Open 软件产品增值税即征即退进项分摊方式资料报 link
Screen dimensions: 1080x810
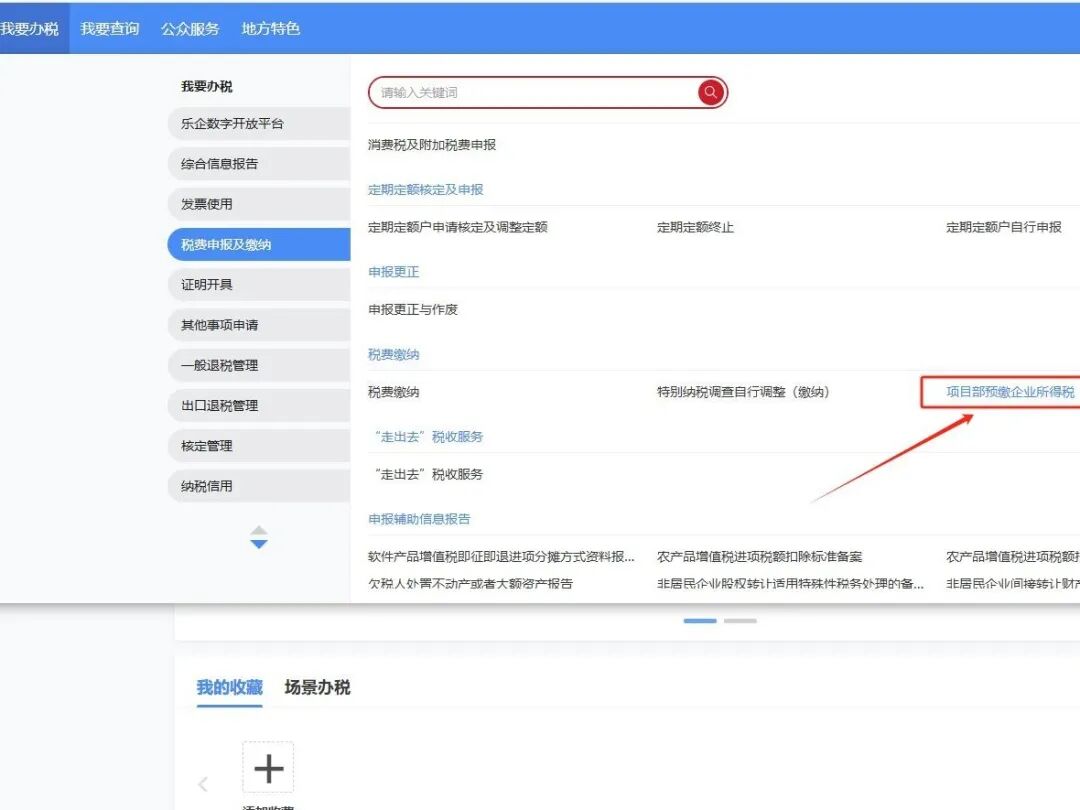tap(501, 557)
